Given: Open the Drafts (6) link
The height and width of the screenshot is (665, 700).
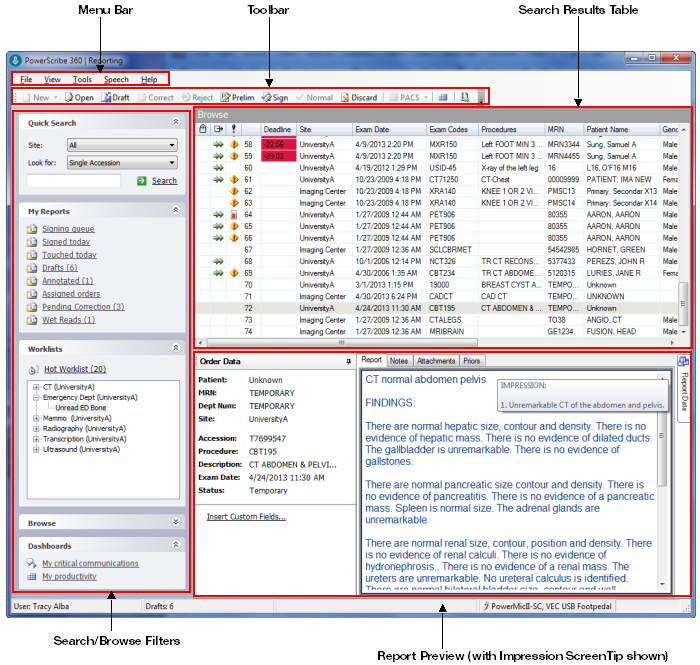Looking at the screenshot, I should click(60, 268).
